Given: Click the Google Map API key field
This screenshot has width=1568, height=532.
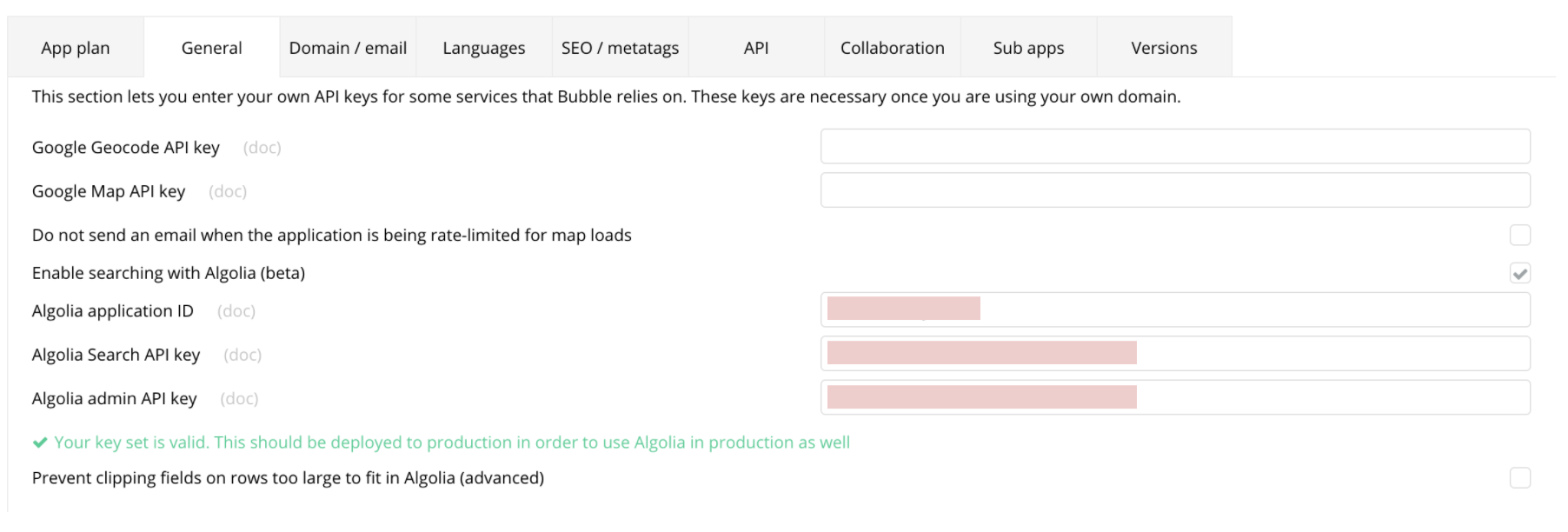Looking at the screenshot, I should pyautogui.click(x=1175, y=190).
